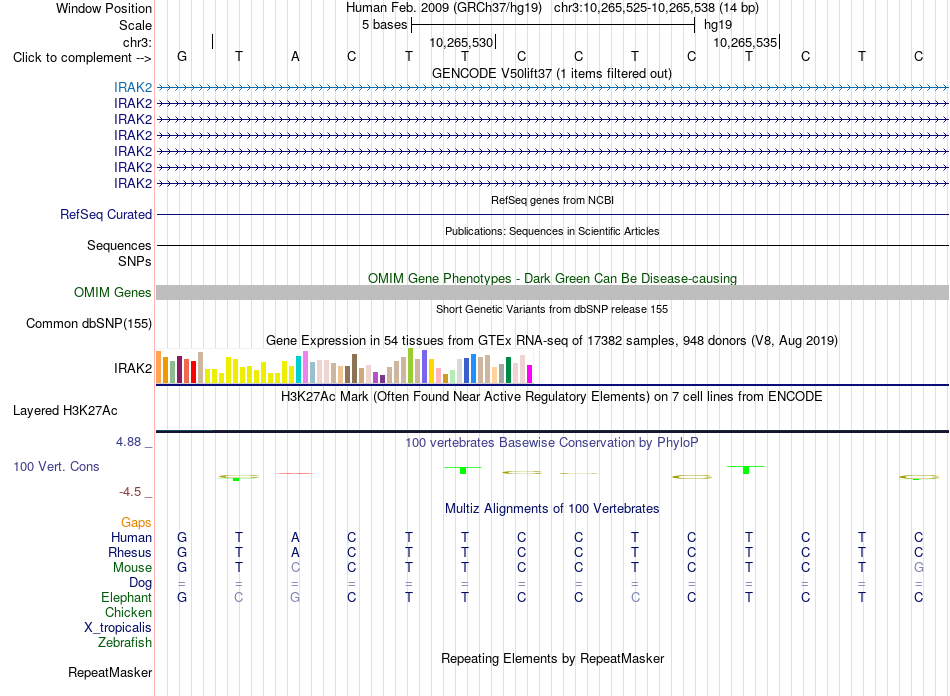Open the Common dbSNP(155) track label

tap(89, 323)
